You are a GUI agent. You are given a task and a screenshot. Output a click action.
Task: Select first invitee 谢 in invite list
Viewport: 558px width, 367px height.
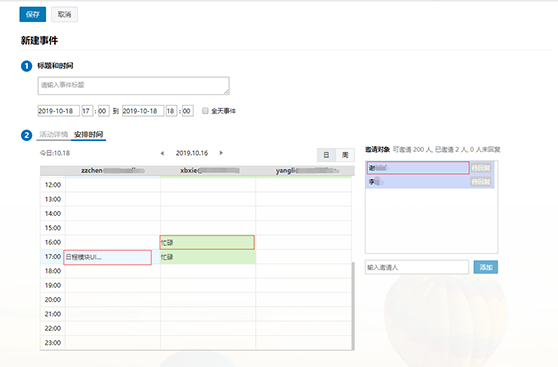point(418,168)
